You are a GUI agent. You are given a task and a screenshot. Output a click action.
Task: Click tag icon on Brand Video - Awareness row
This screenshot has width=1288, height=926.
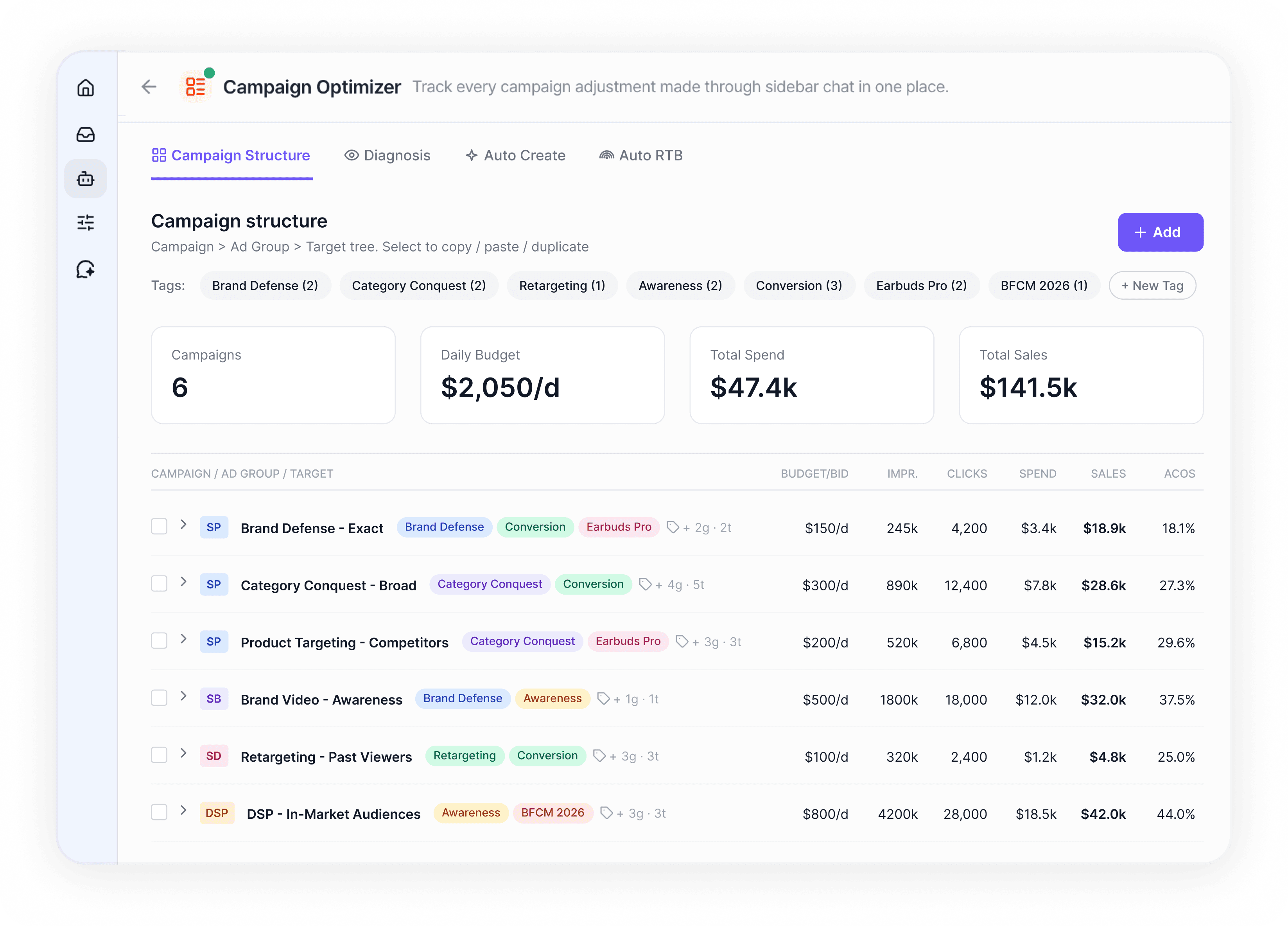(603, 699)
